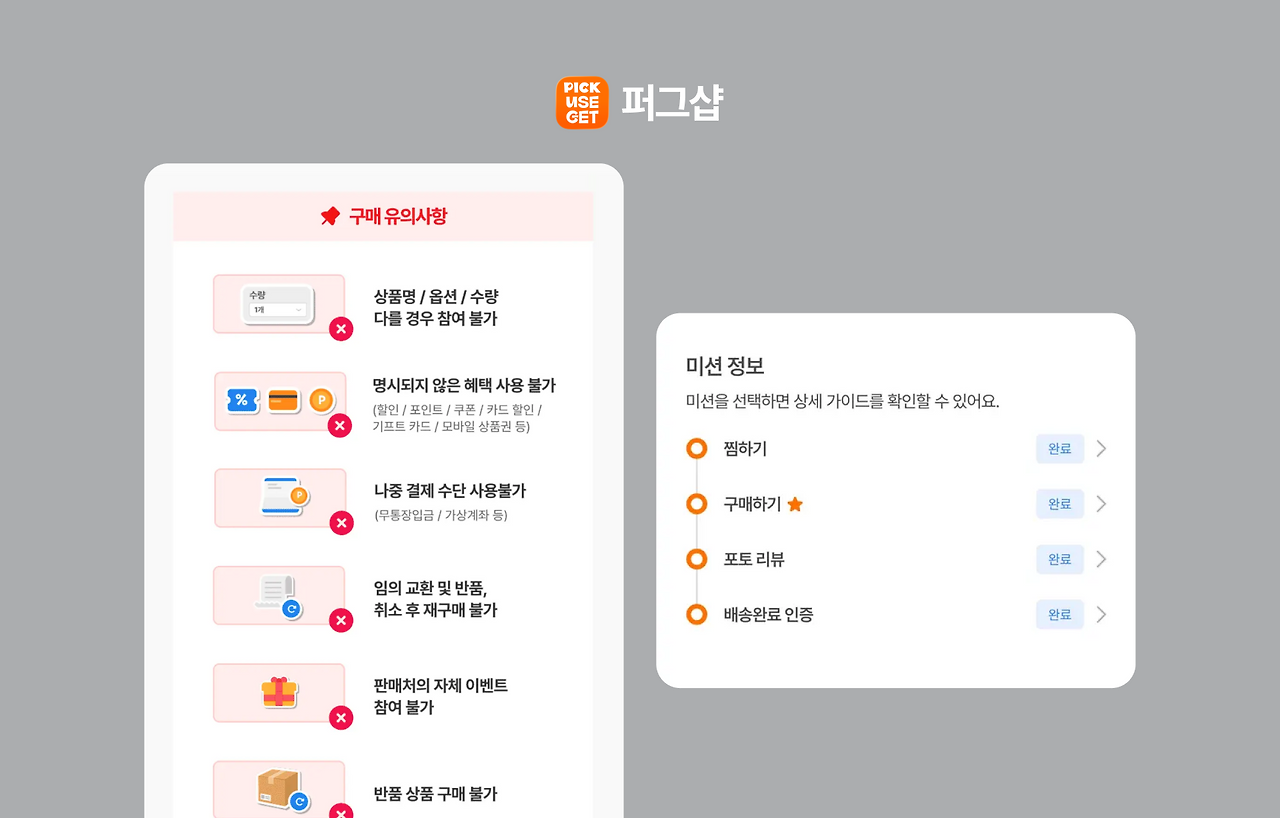Select the 배송완료 인증 step circle
This screenshot has height=818, width=1280.
697,614
